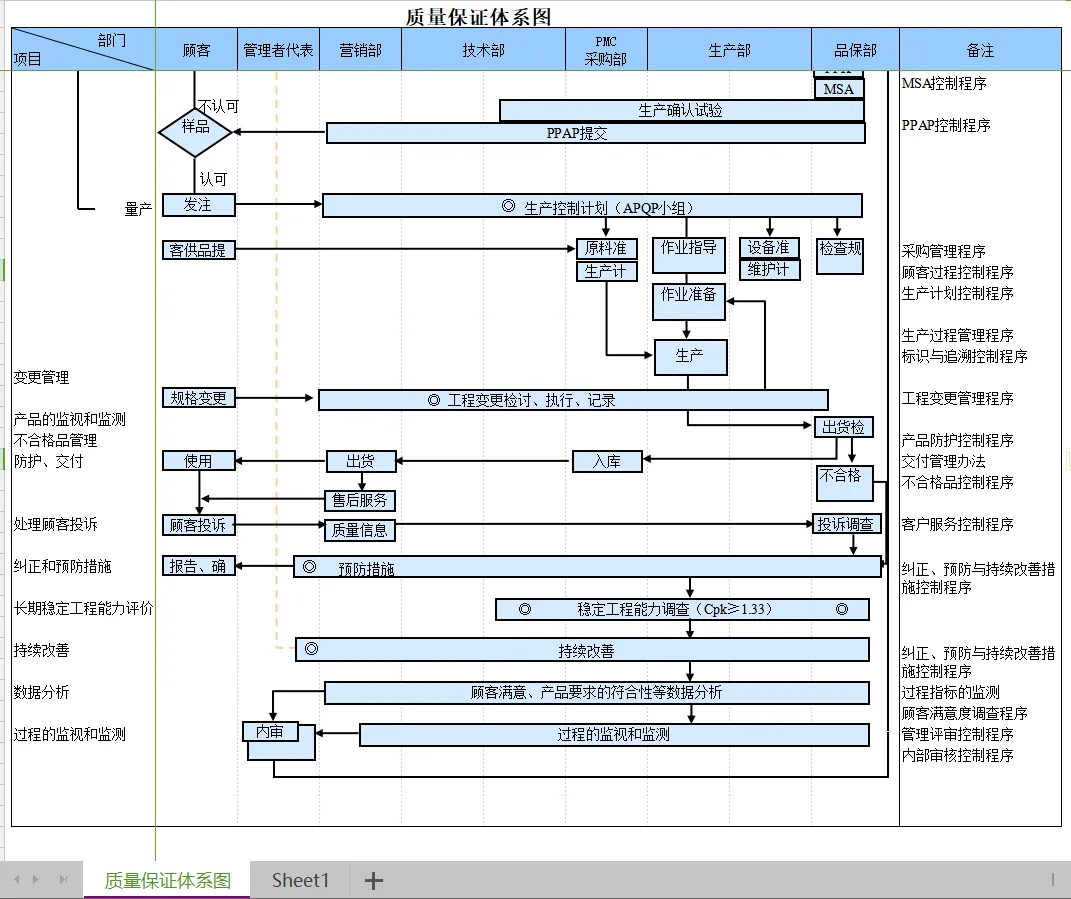The width and height of the screenshot is (1071, 899).
Task: Click the 出货检 box
Action: pos(844,428)
